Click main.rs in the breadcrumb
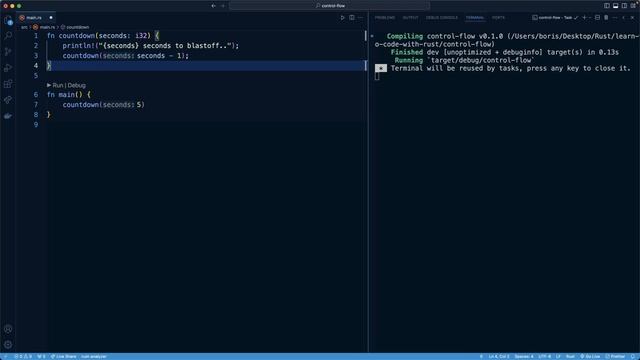Viewport: 640px width, 360px height. point(47,27)
